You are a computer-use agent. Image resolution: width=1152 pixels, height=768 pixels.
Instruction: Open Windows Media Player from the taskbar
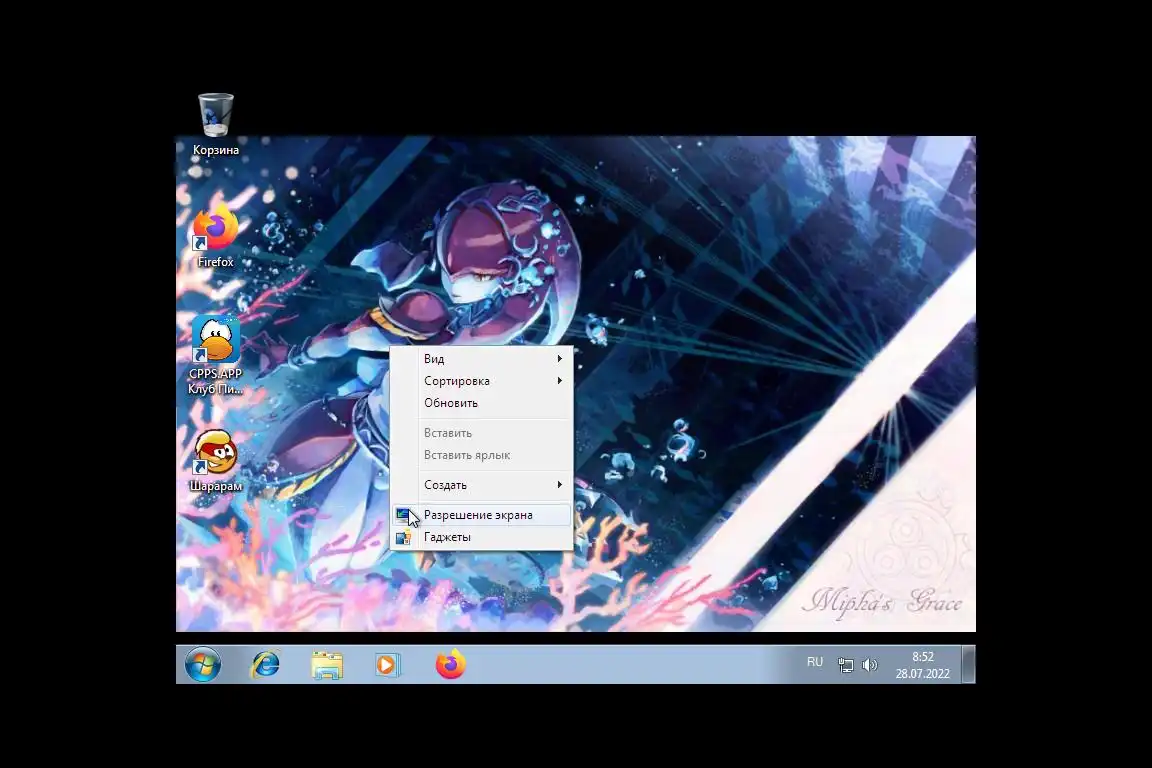pyautogui.click(x=387, y=664)
